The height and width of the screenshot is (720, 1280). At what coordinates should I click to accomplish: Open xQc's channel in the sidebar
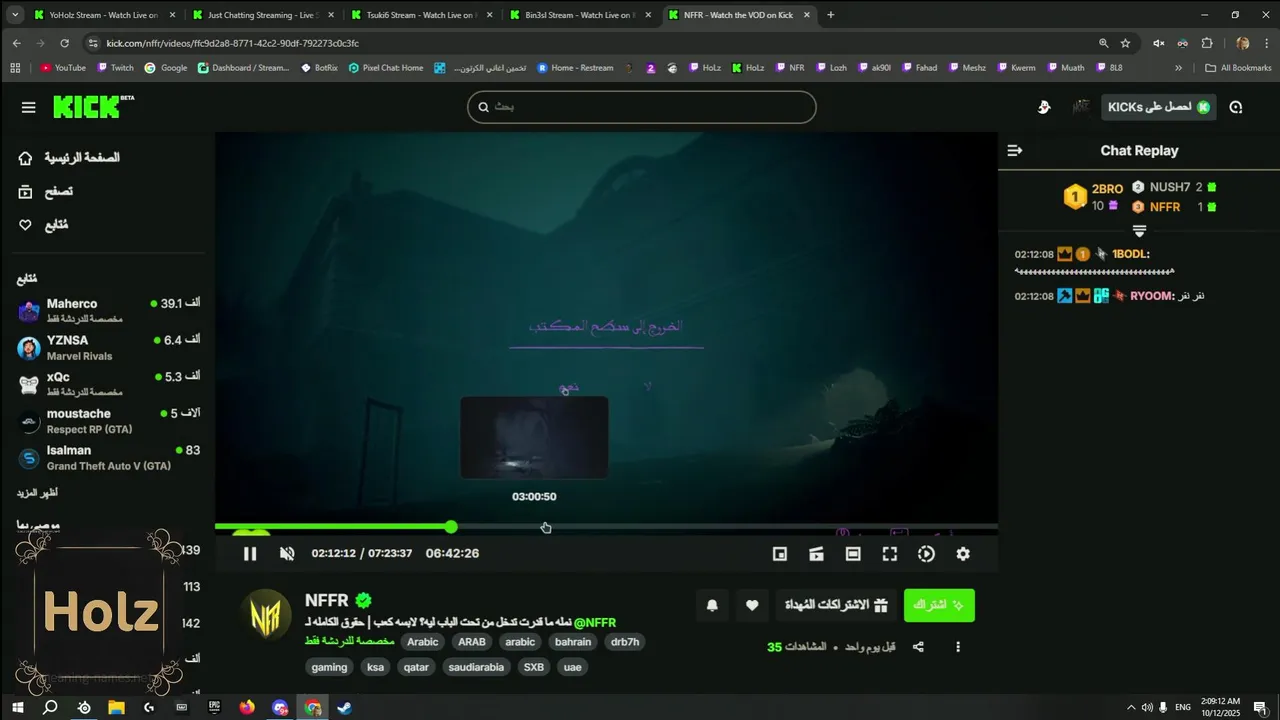click(x=108, y=384)
